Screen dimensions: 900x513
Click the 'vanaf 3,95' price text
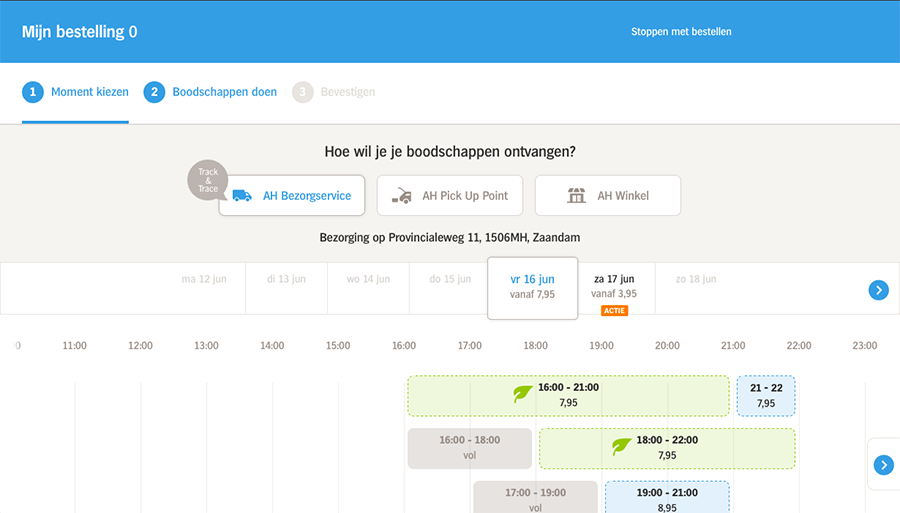[x=614, y=293]
